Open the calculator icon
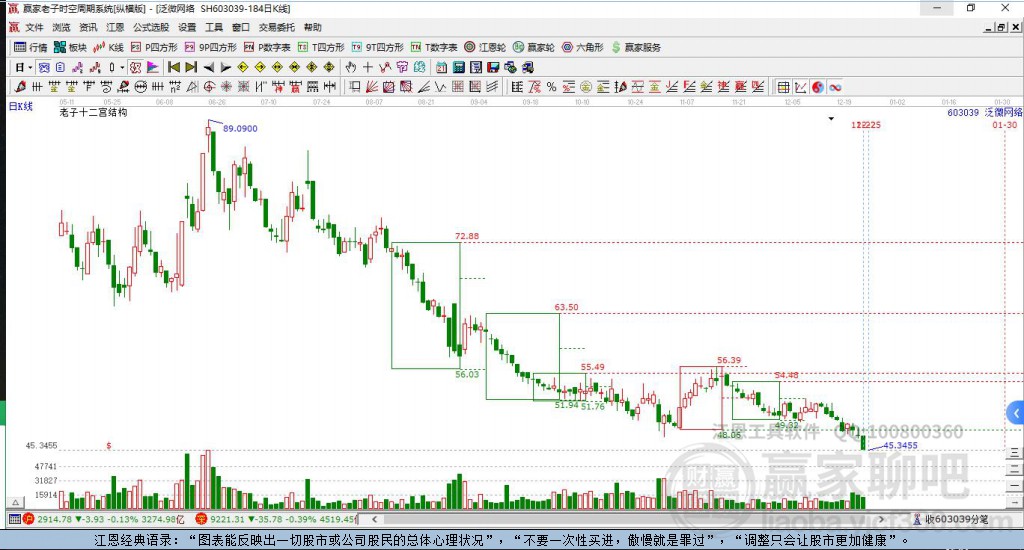The height and width of the screenshot is (550, 1024). [x=458, y=67]
